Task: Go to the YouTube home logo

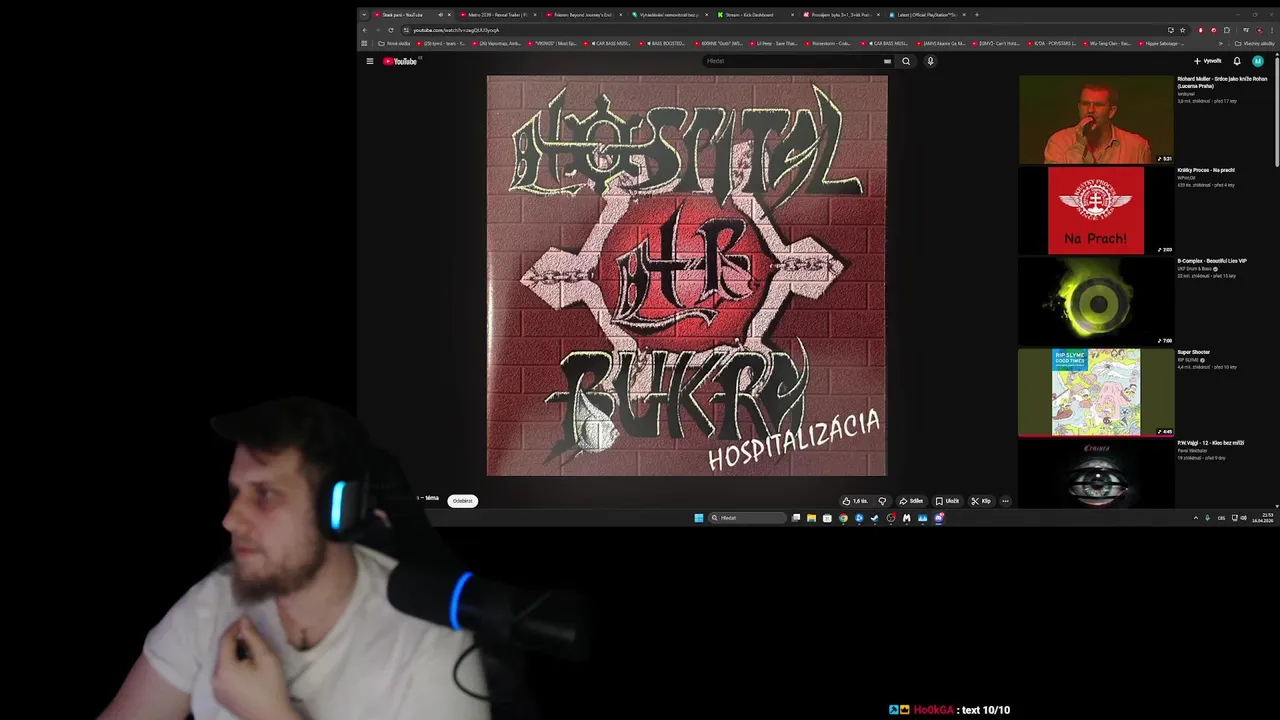Action: (x=400, y=61)
